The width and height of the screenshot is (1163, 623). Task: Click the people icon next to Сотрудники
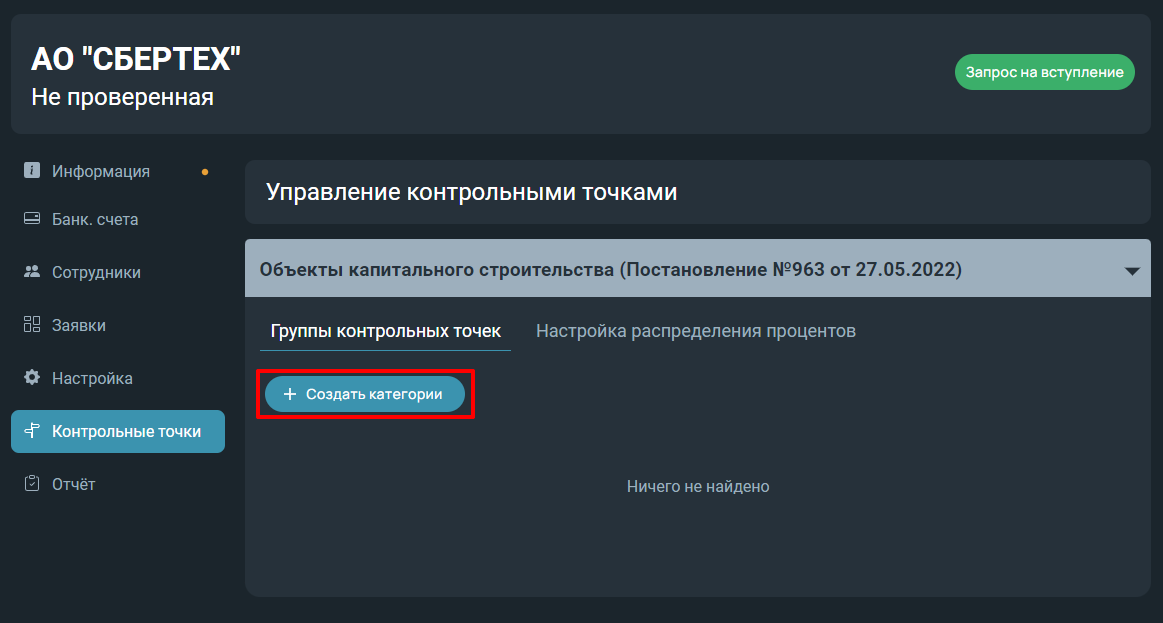32,271
